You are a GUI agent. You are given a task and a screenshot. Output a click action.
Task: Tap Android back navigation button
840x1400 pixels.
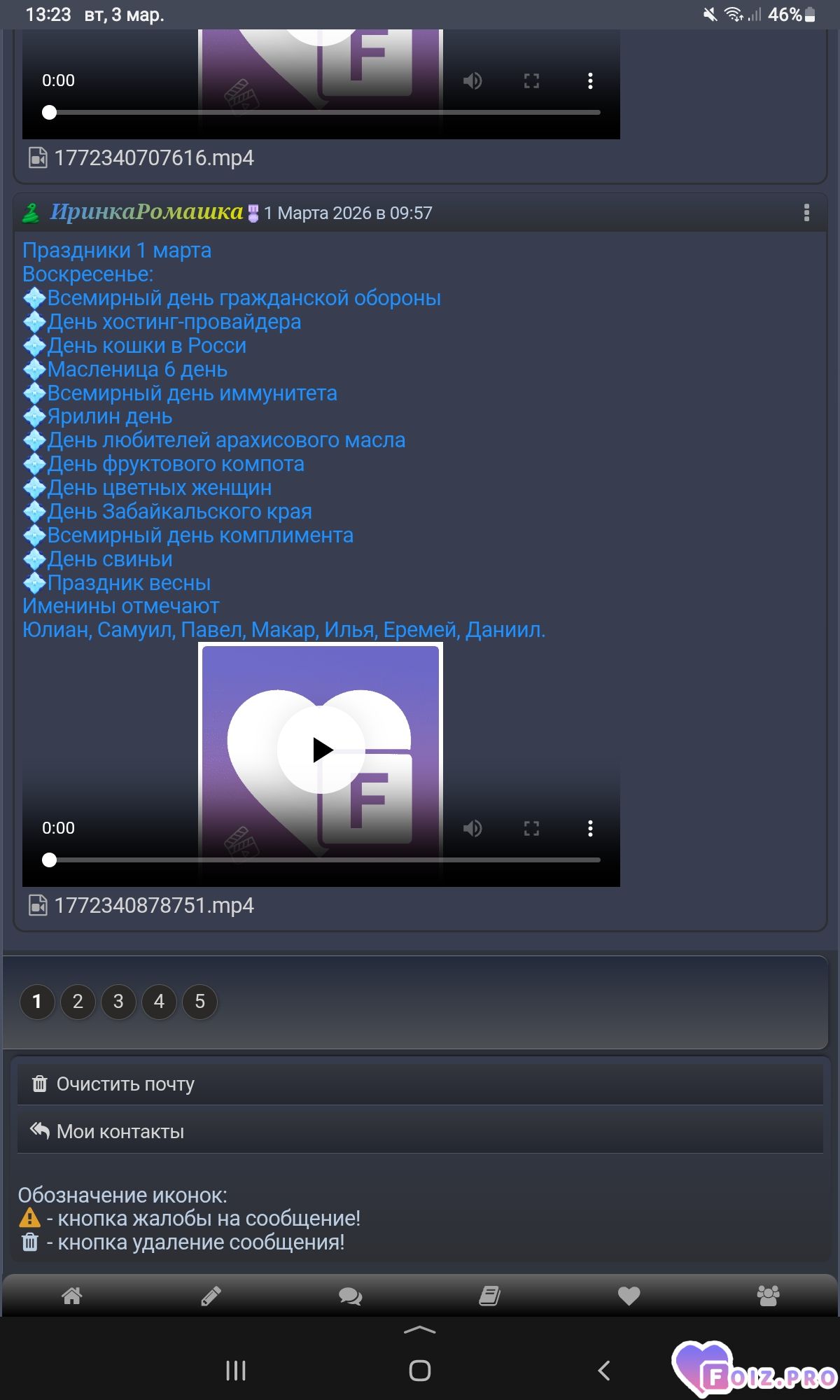point(604,1371)
